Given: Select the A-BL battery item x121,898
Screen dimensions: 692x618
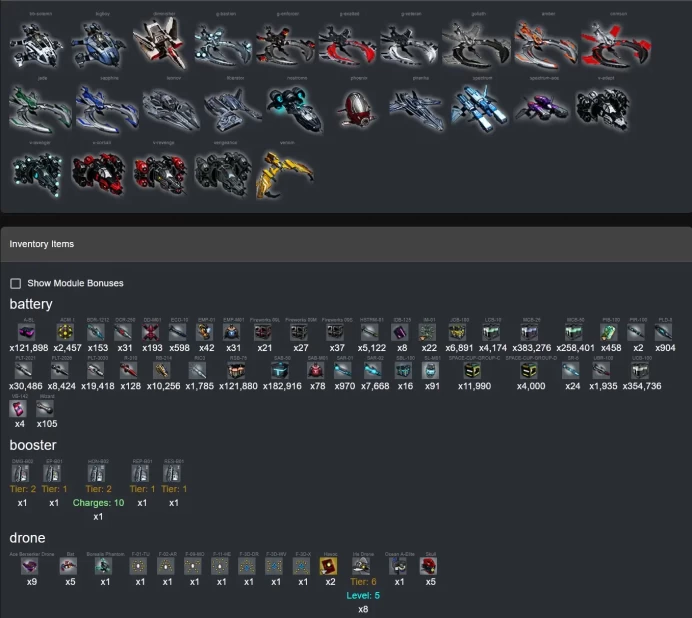Looking at the screenshot, I should click(26, 332).
